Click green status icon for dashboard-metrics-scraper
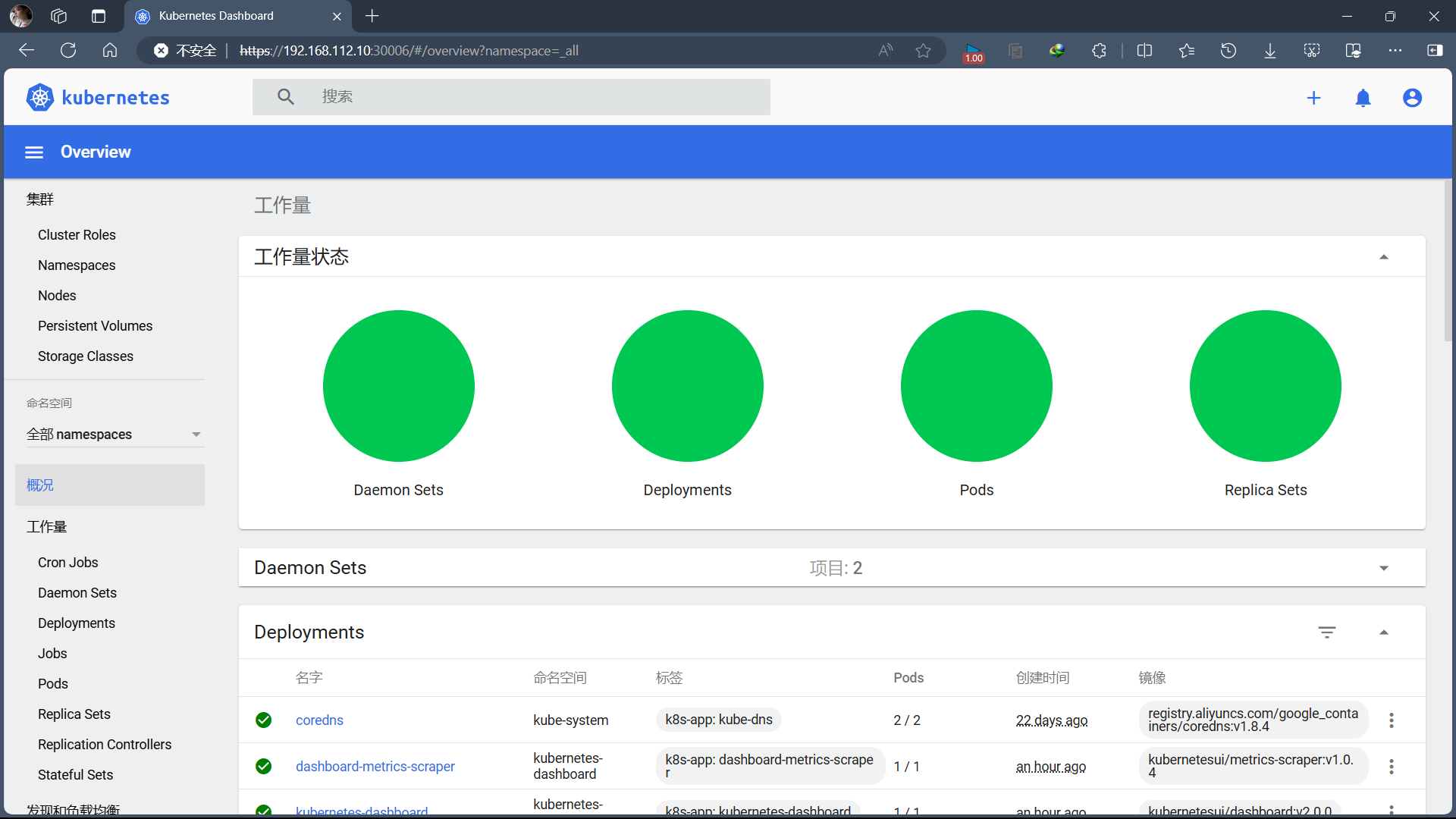Viewport: 1456px width, 819px height. (x=263, y=766)
